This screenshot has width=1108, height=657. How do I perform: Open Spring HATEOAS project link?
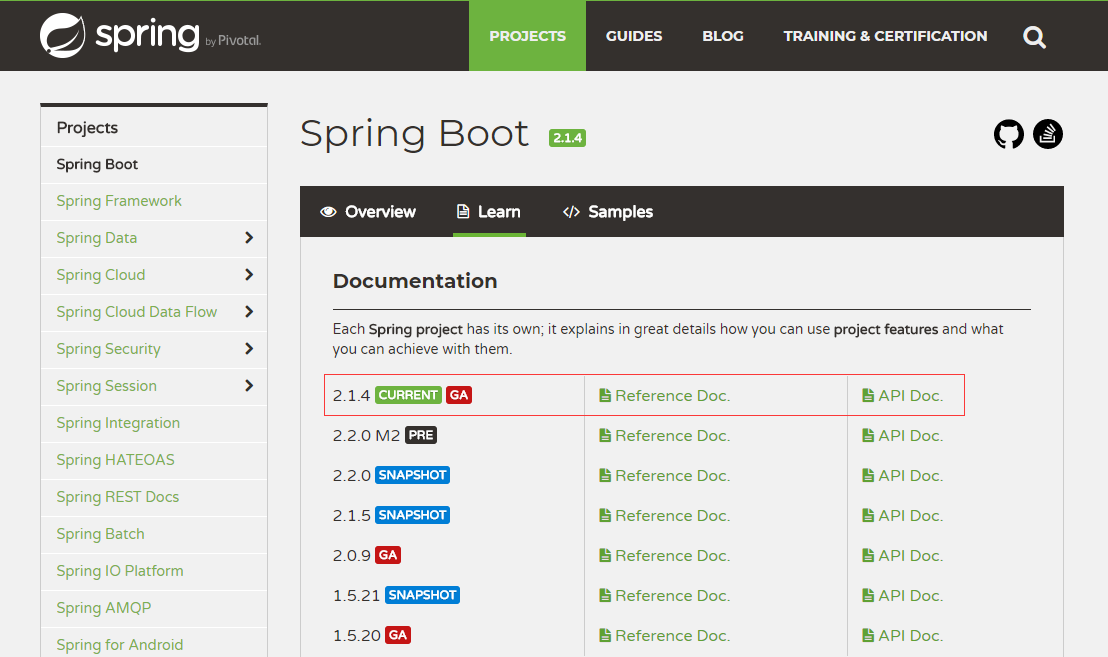[115, 460]
